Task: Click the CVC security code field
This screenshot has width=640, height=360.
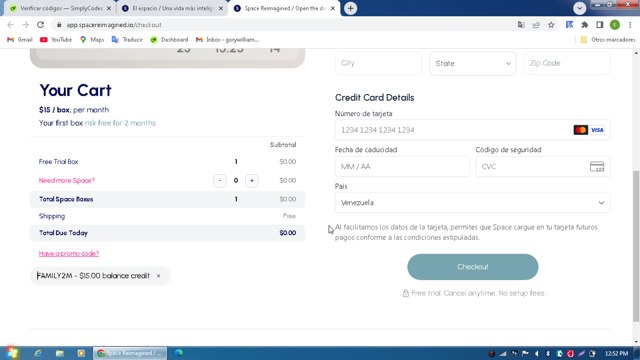Action: point(542,167)
